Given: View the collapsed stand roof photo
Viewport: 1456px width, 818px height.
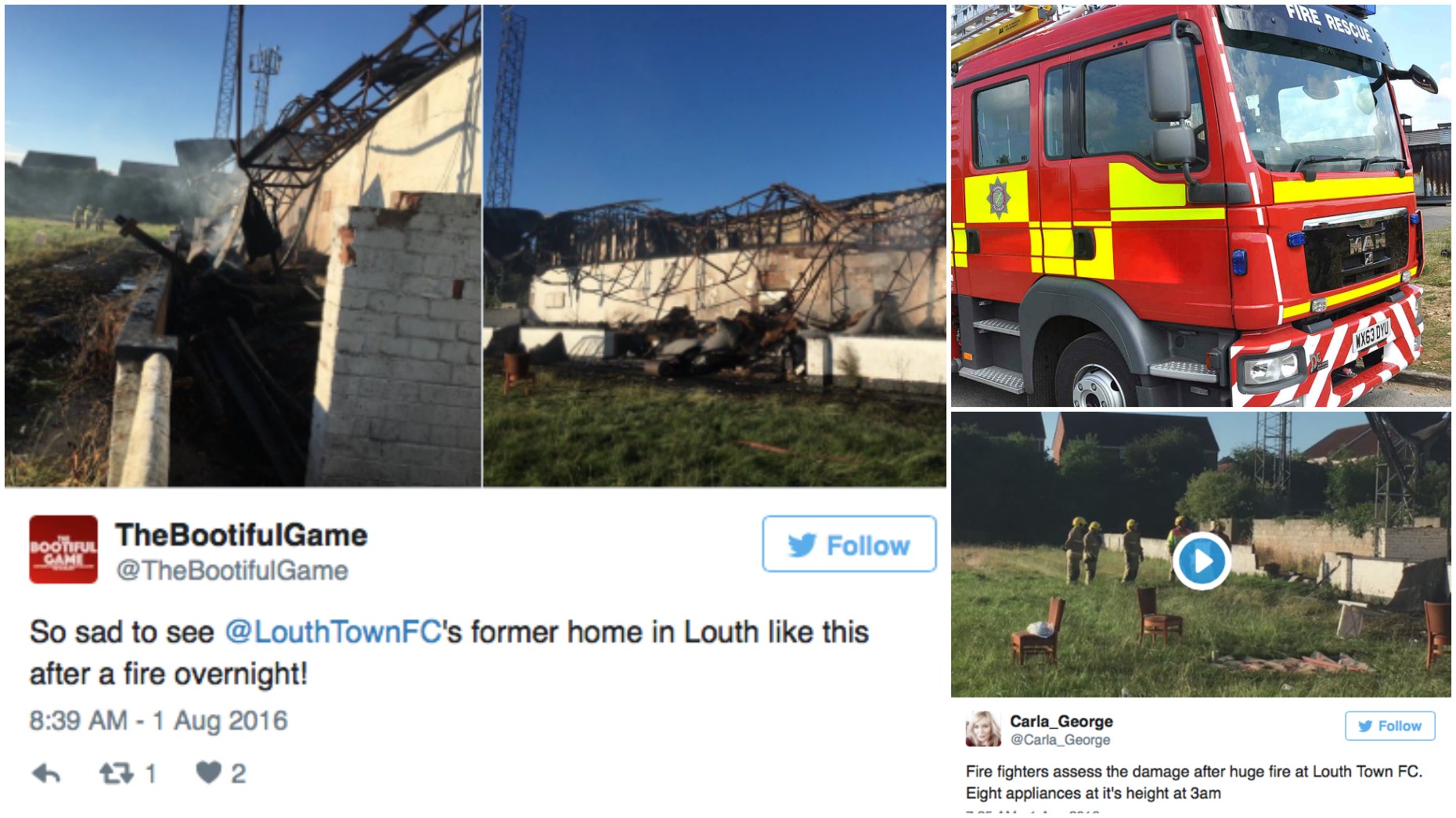Looking at the screenshot, I should tap(714, 246).
